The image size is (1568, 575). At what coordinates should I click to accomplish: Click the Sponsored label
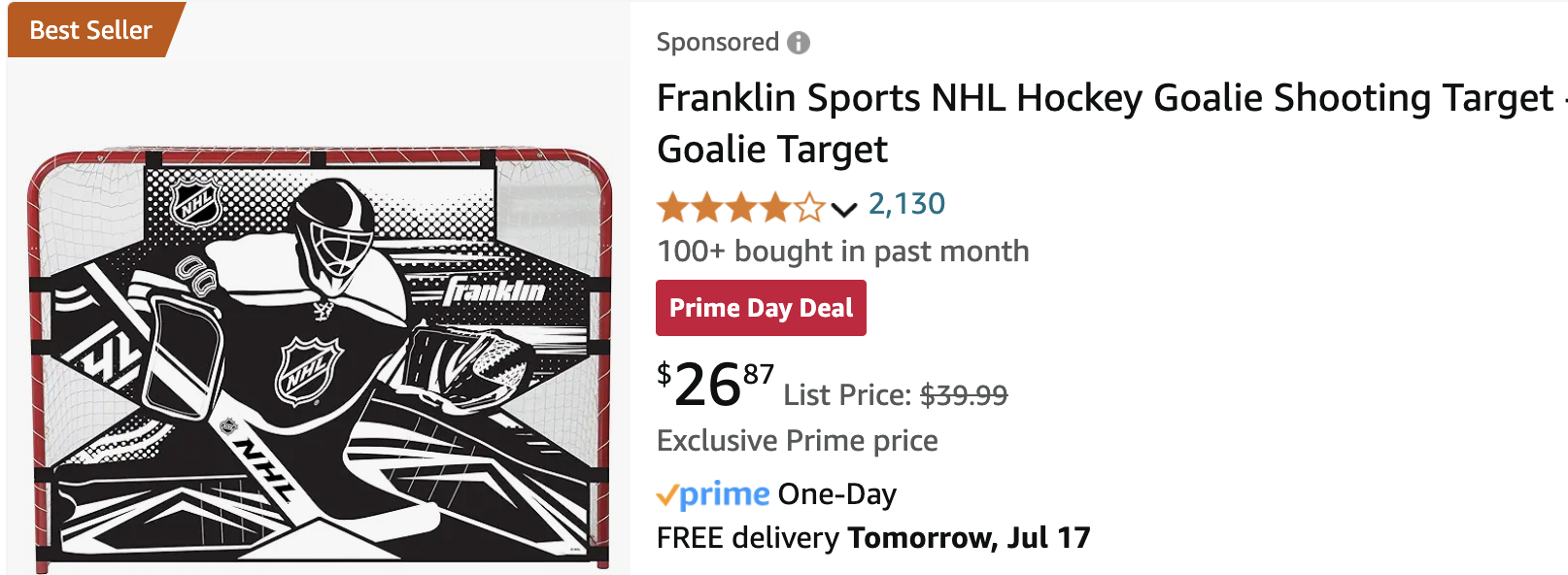click(718, 43)
